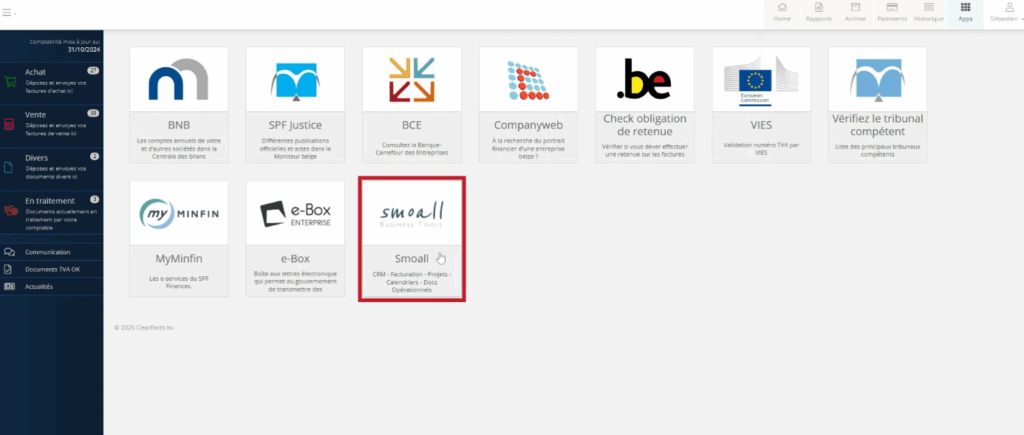
Task: Open the Achat sidebar section
Action: 52,84
